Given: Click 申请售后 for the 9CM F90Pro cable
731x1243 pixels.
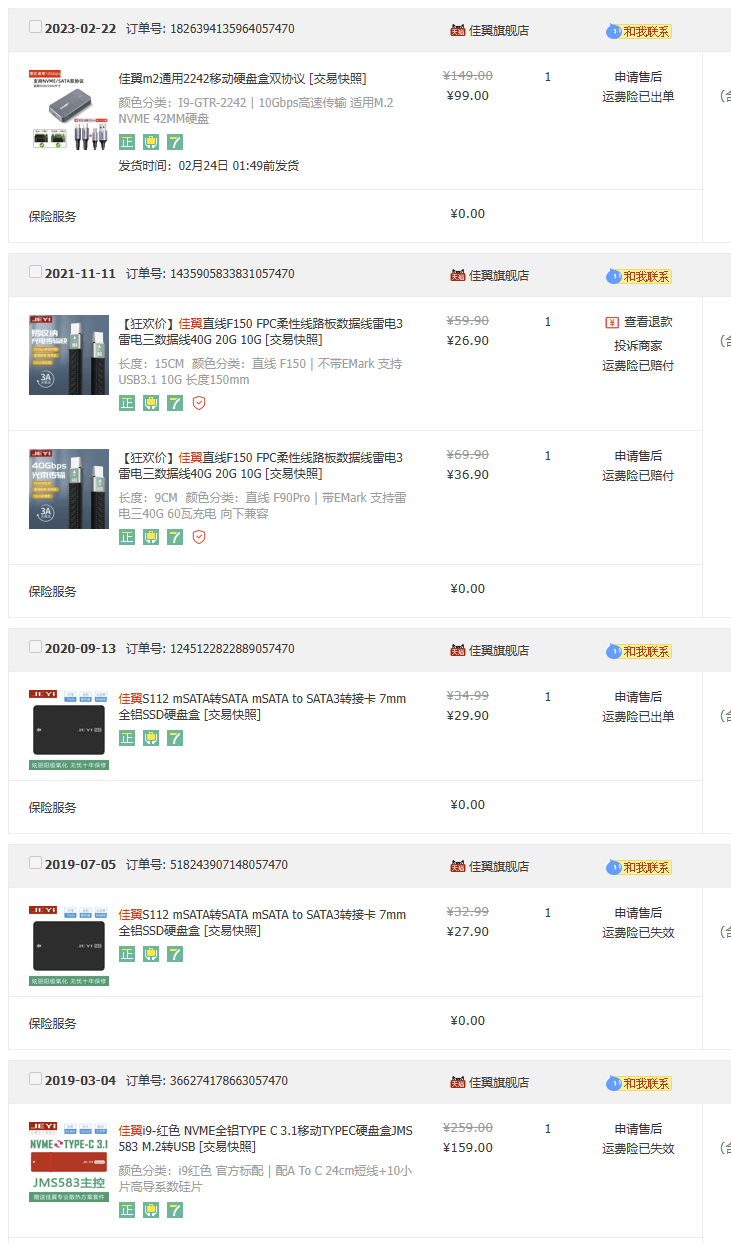Looking at the screenshot, I should point(638,456).
